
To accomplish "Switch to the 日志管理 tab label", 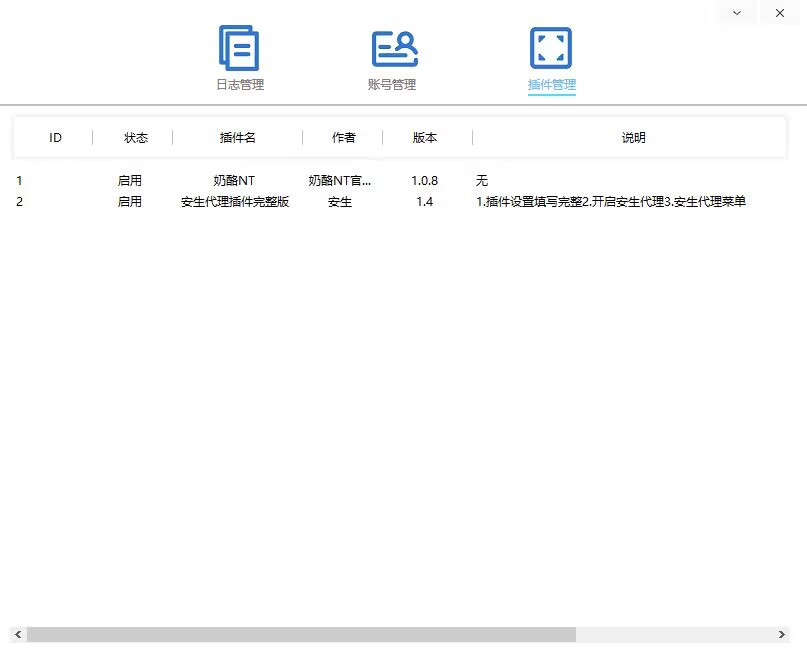I will click(240, 85).
